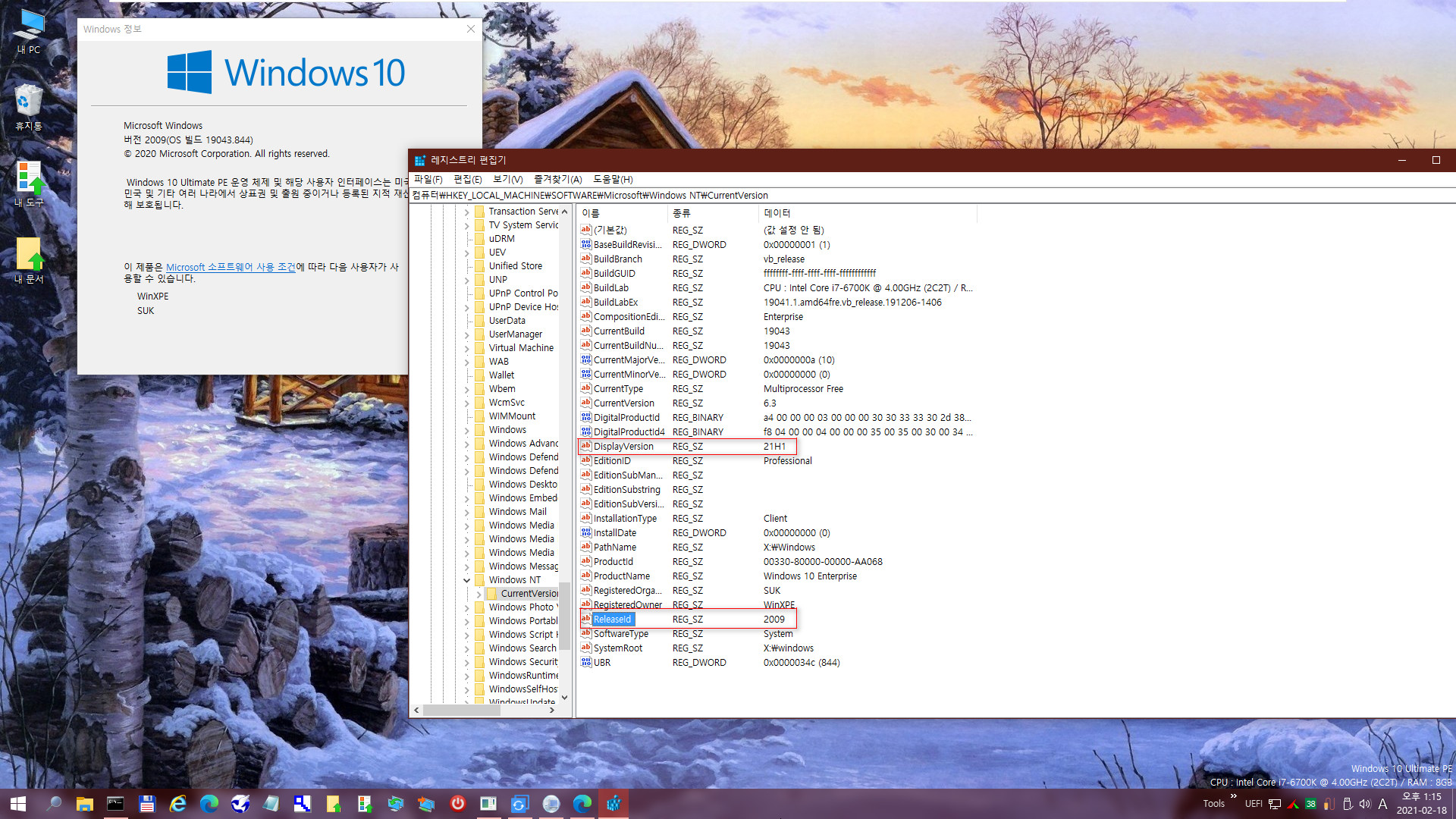Viewport: 1456px width, 819px height.
Task: Expand the Windows Mail registry key
Action: 466,513
